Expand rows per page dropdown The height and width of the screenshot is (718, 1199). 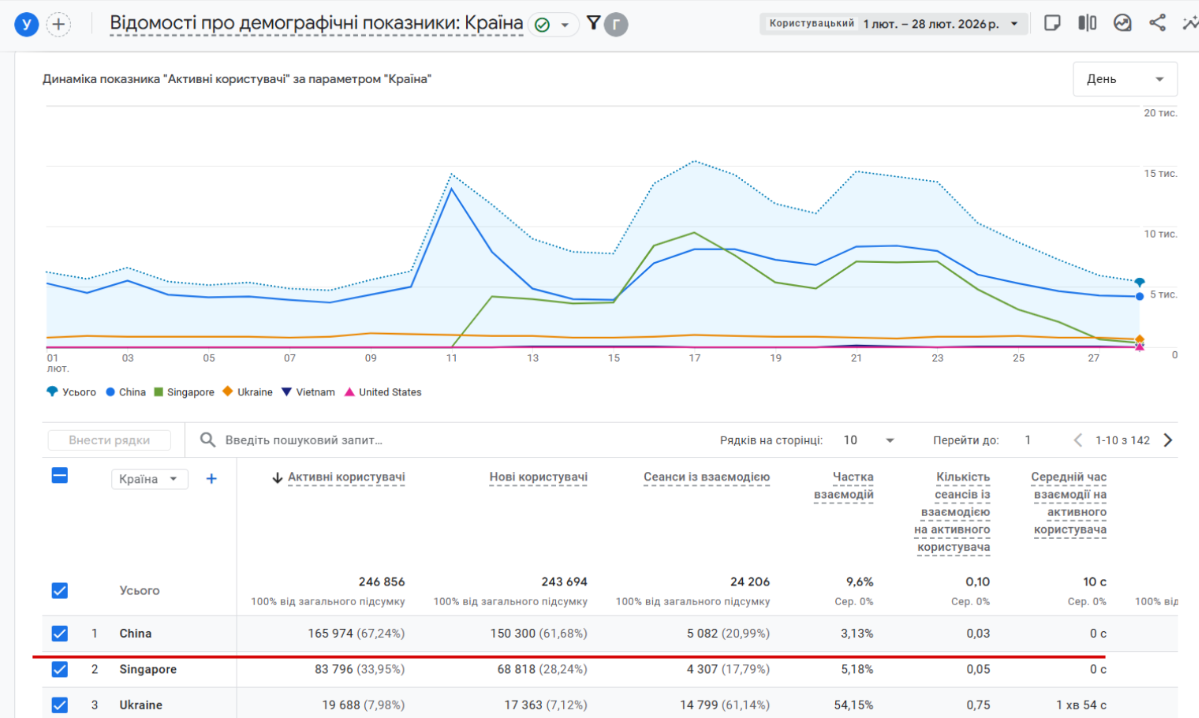[x=868, y=440]
